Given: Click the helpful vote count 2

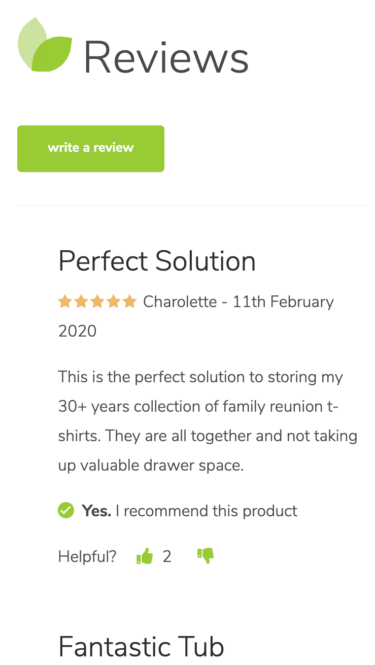Looking at the screenshot, I should (x=167, y=556).
